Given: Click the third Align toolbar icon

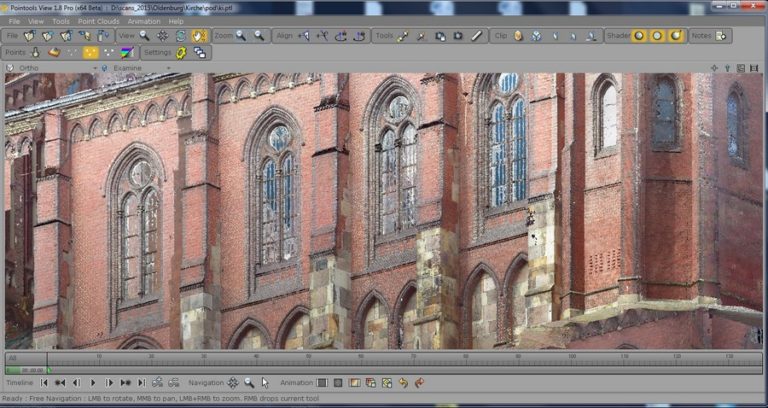Looking at the screenshot, I should click(341, 36).
